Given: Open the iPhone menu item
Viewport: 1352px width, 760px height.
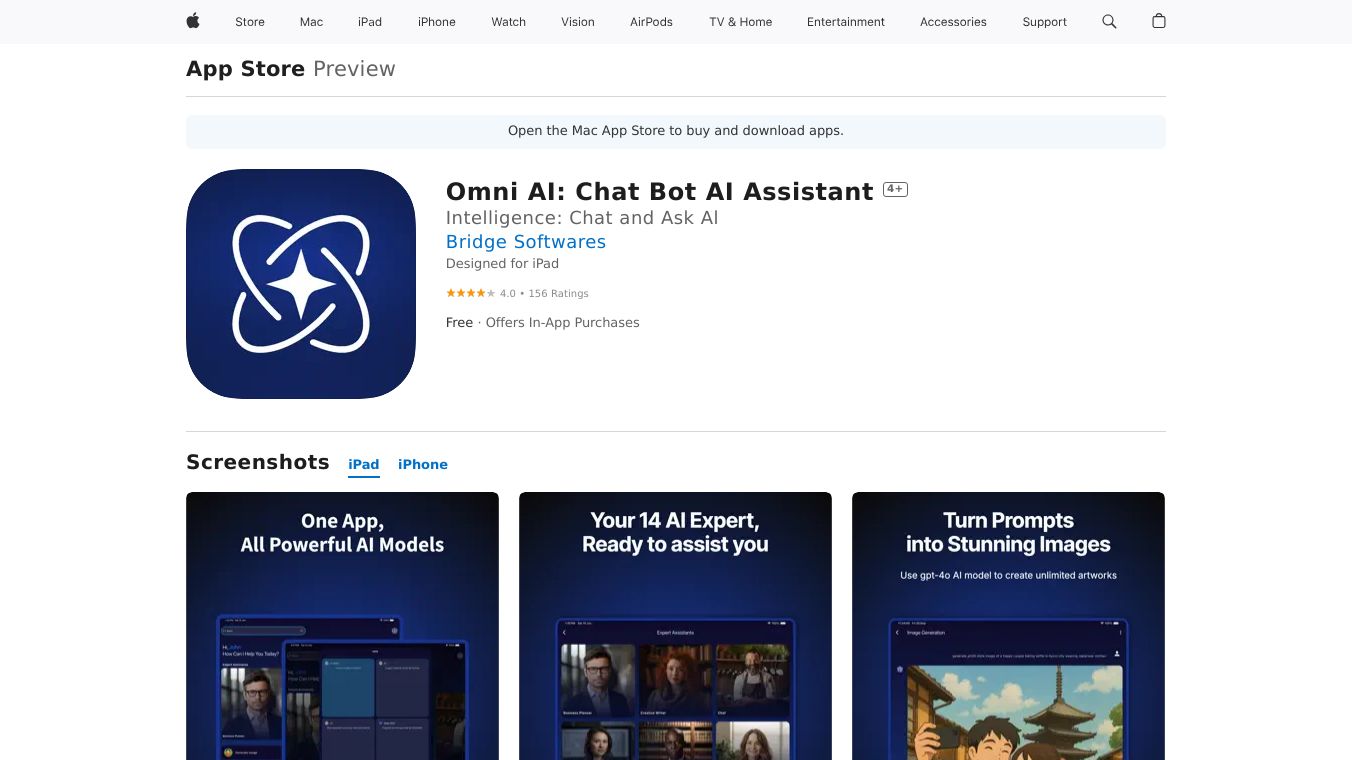Looking at the screenshot, I should pyautogui.click(x=437, y=22).
